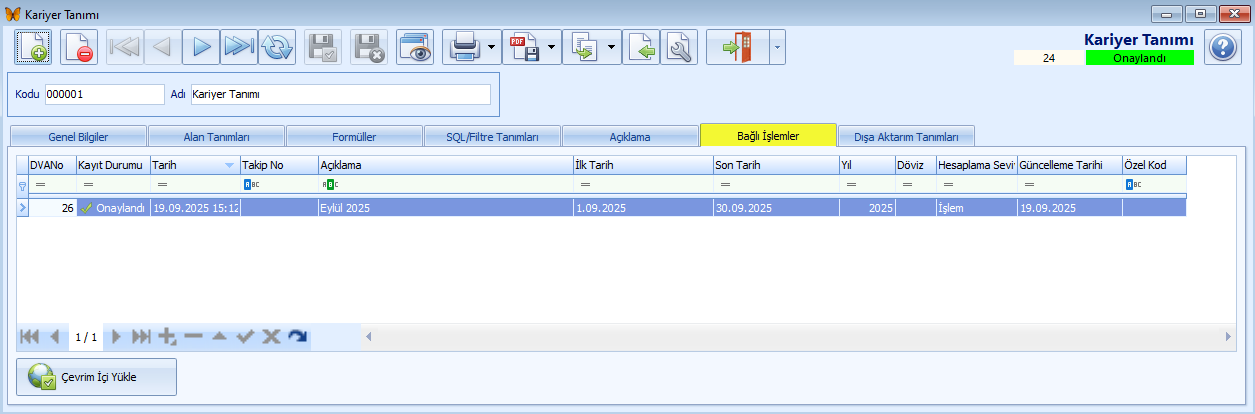Open the preview window eye icon
The width and height of the screenshot is (1255, 414).
coord(414,47)
